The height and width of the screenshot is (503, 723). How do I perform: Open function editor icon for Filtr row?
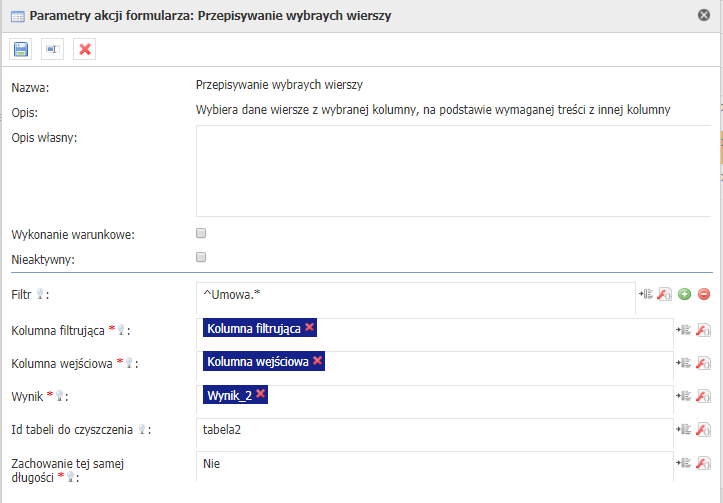[665, 294]
